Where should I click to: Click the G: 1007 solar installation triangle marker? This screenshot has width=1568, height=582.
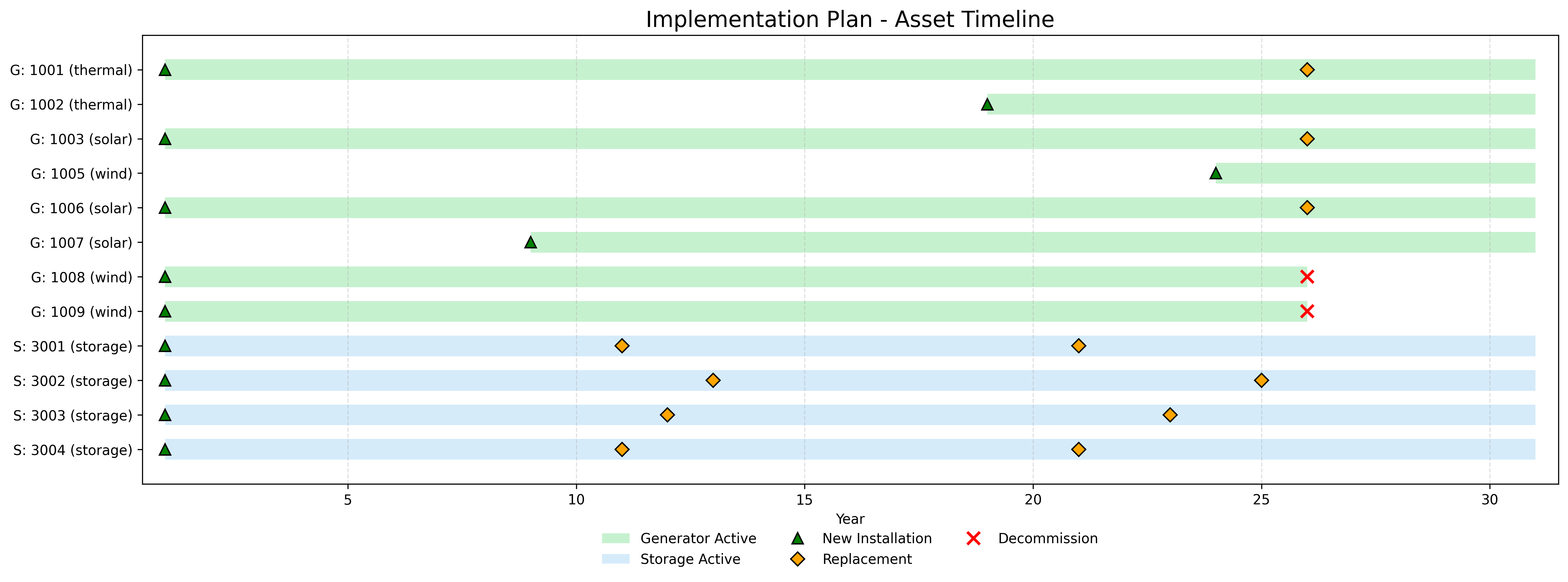(x=531, y=243)
